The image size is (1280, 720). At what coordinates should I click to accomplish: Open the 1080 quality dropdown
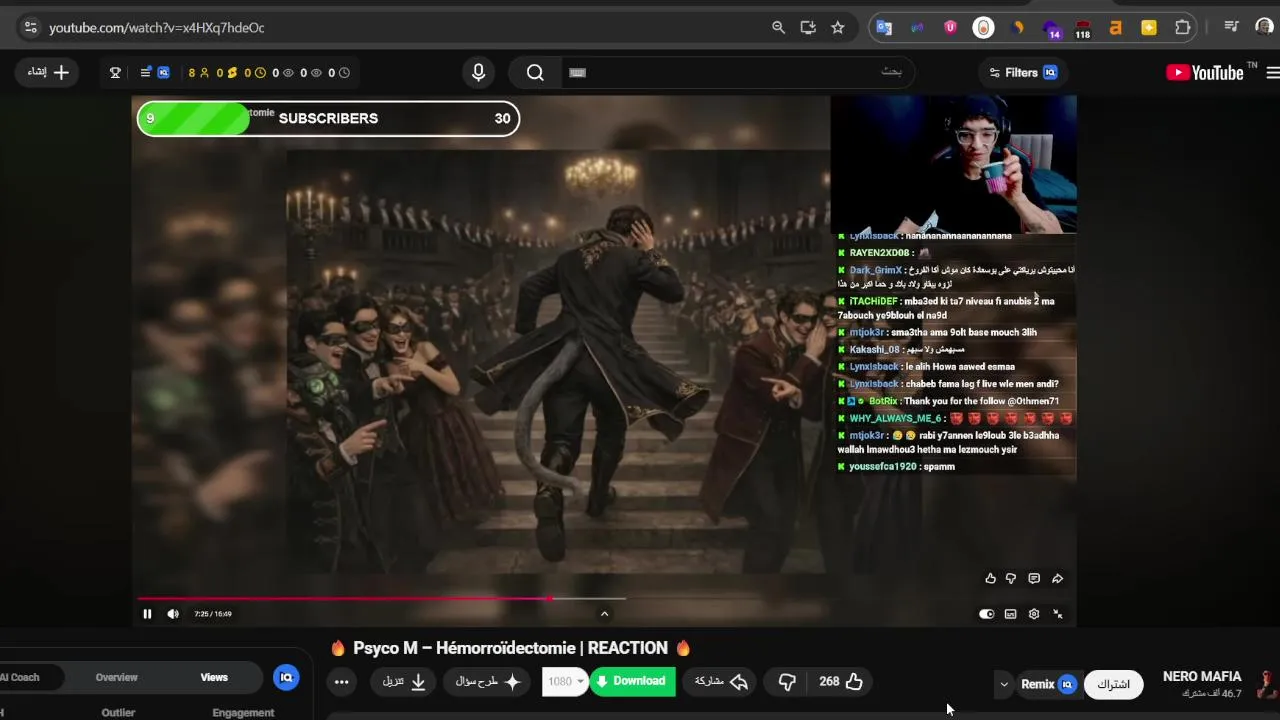(565, 682)
